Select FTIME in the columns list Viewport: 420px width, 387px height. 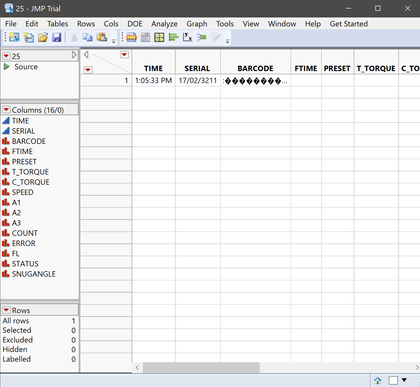tap(22, 151)
